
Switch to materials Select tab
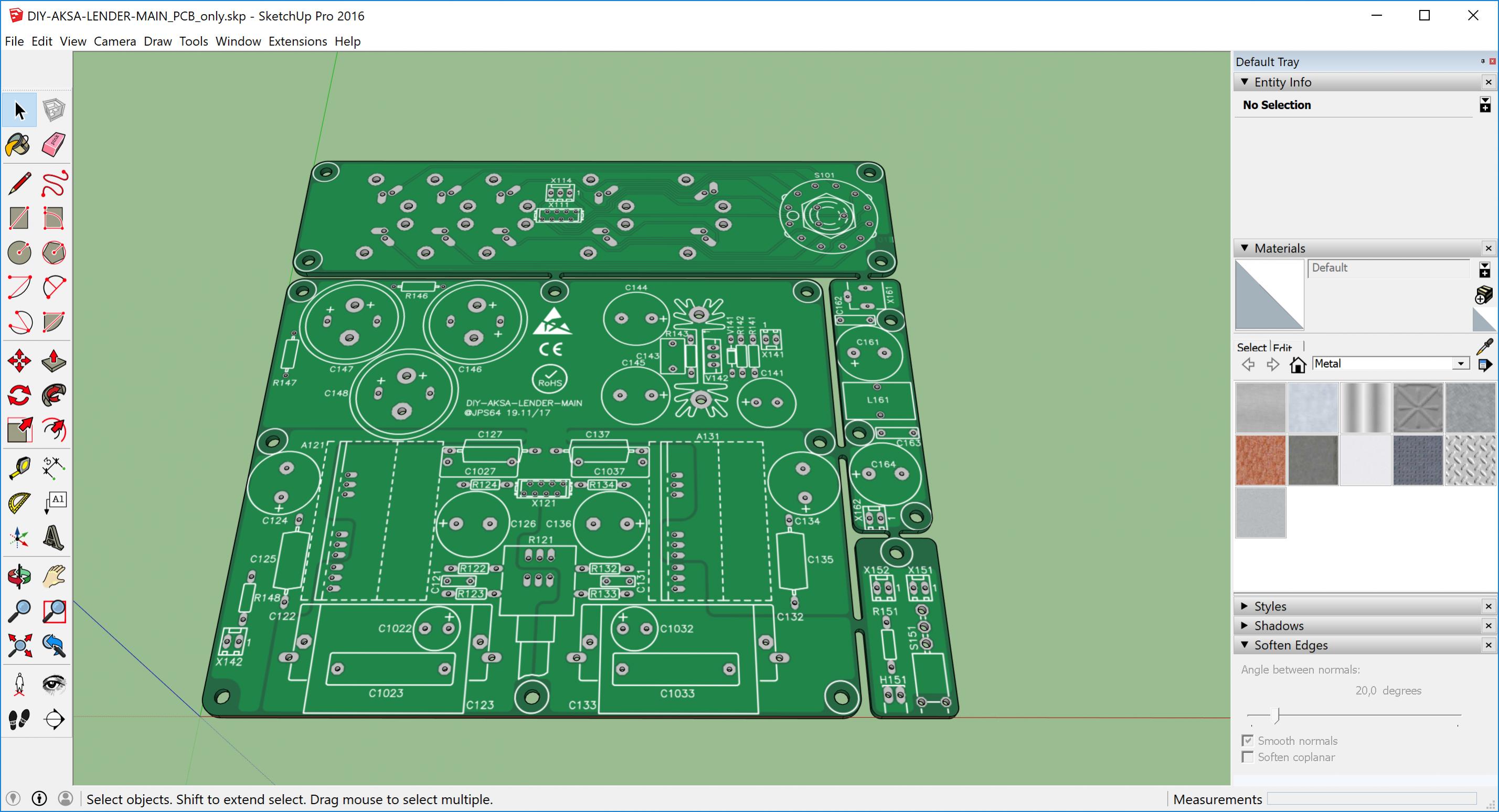[1251, 347]
